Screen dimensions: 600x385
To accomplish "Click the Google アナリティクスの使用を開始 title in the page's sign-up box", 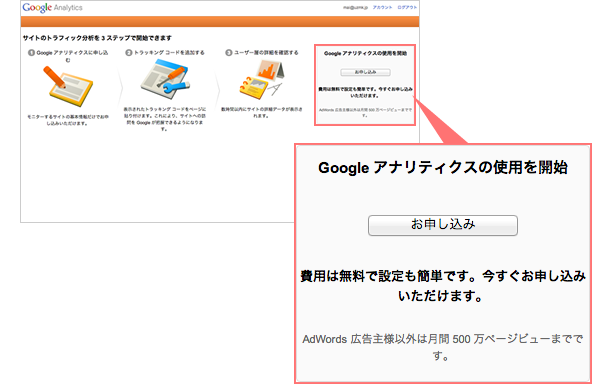I will [x=365, y=54].
